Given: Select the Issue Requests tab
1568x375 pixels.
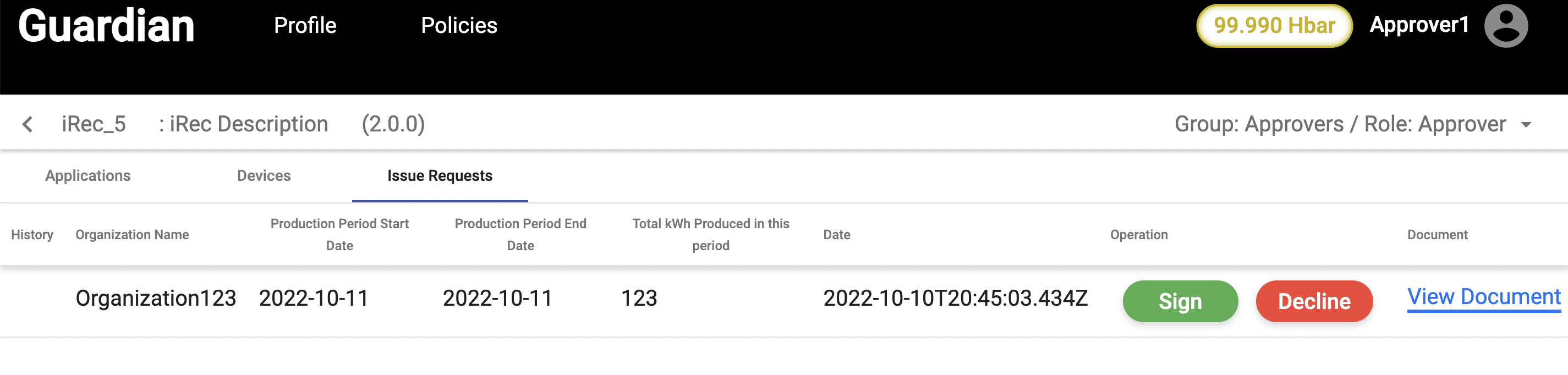Looking at the screenshot, I should [x=440, y=176].
